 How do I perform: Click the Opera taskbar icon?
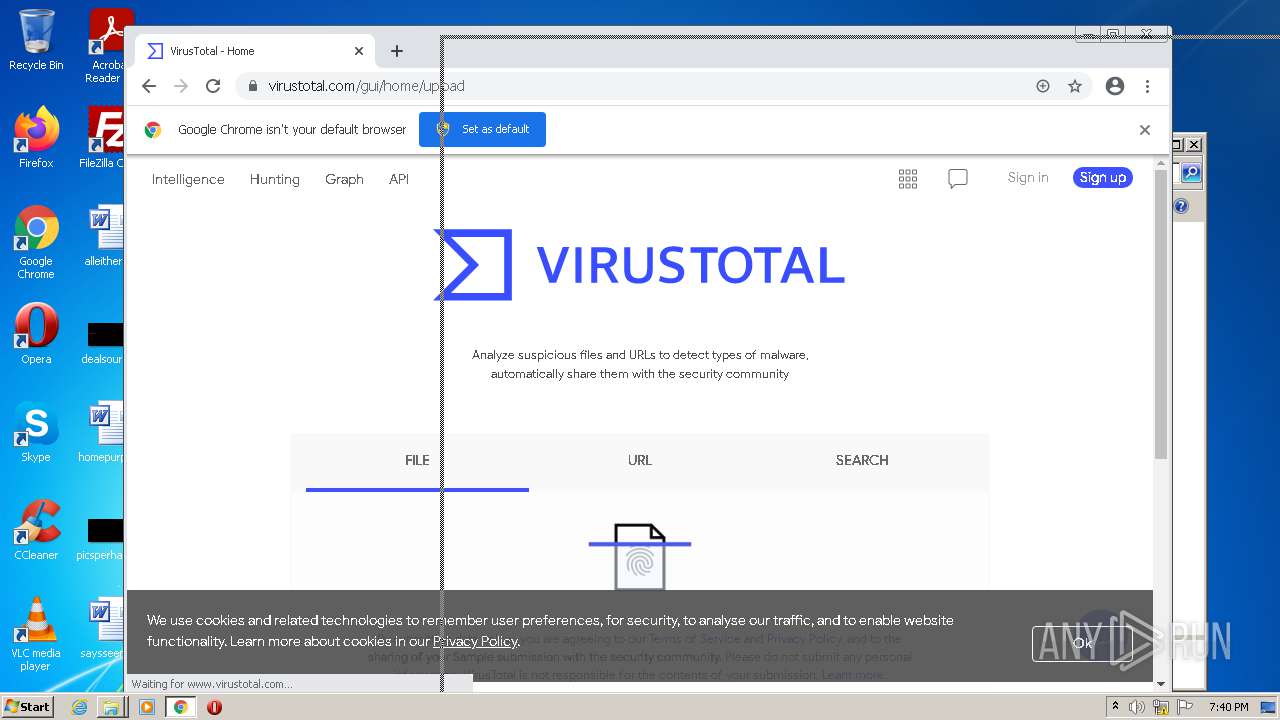[x=214, y=707]
